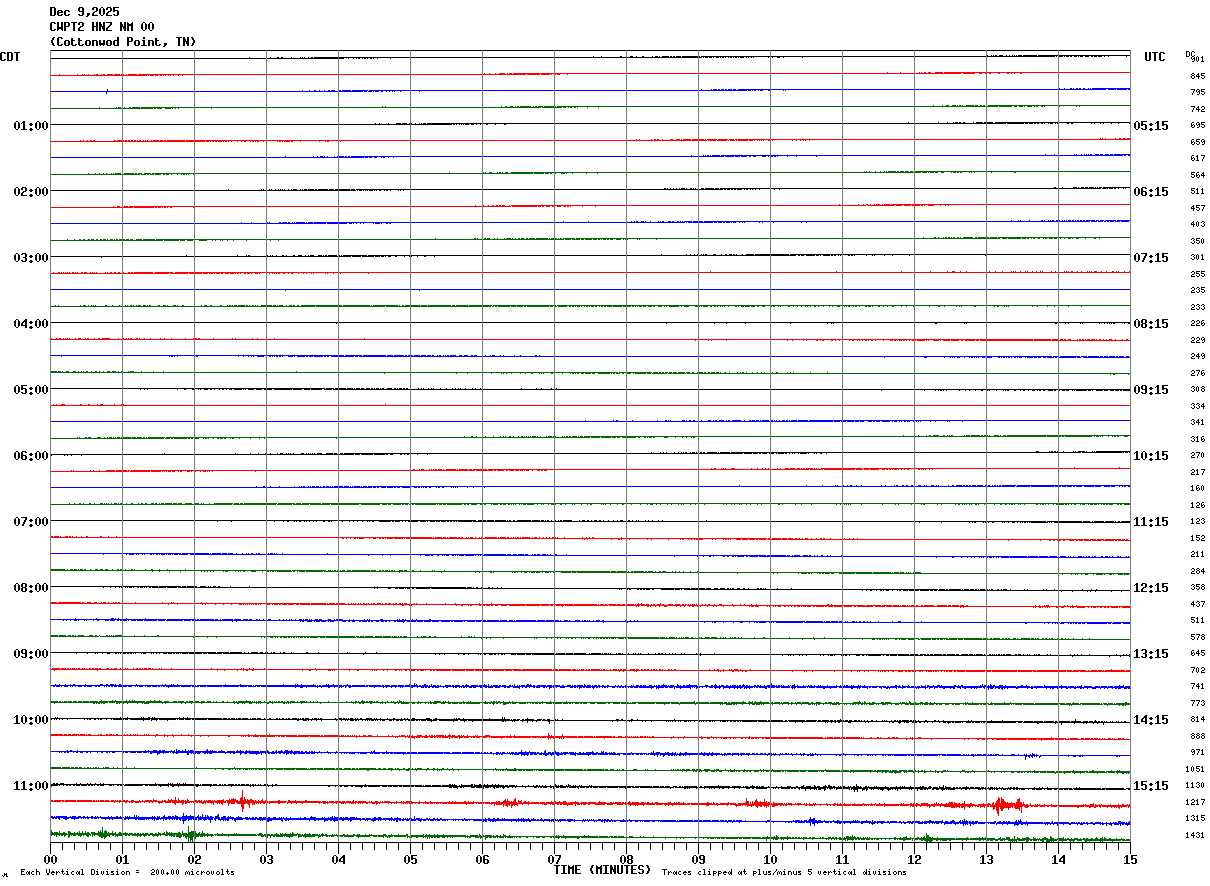This screenshot has height=886, width=1210.
Task: Click the 'CWPT2 HNZ NM 00' station line
Action: [x=102, y=27]
